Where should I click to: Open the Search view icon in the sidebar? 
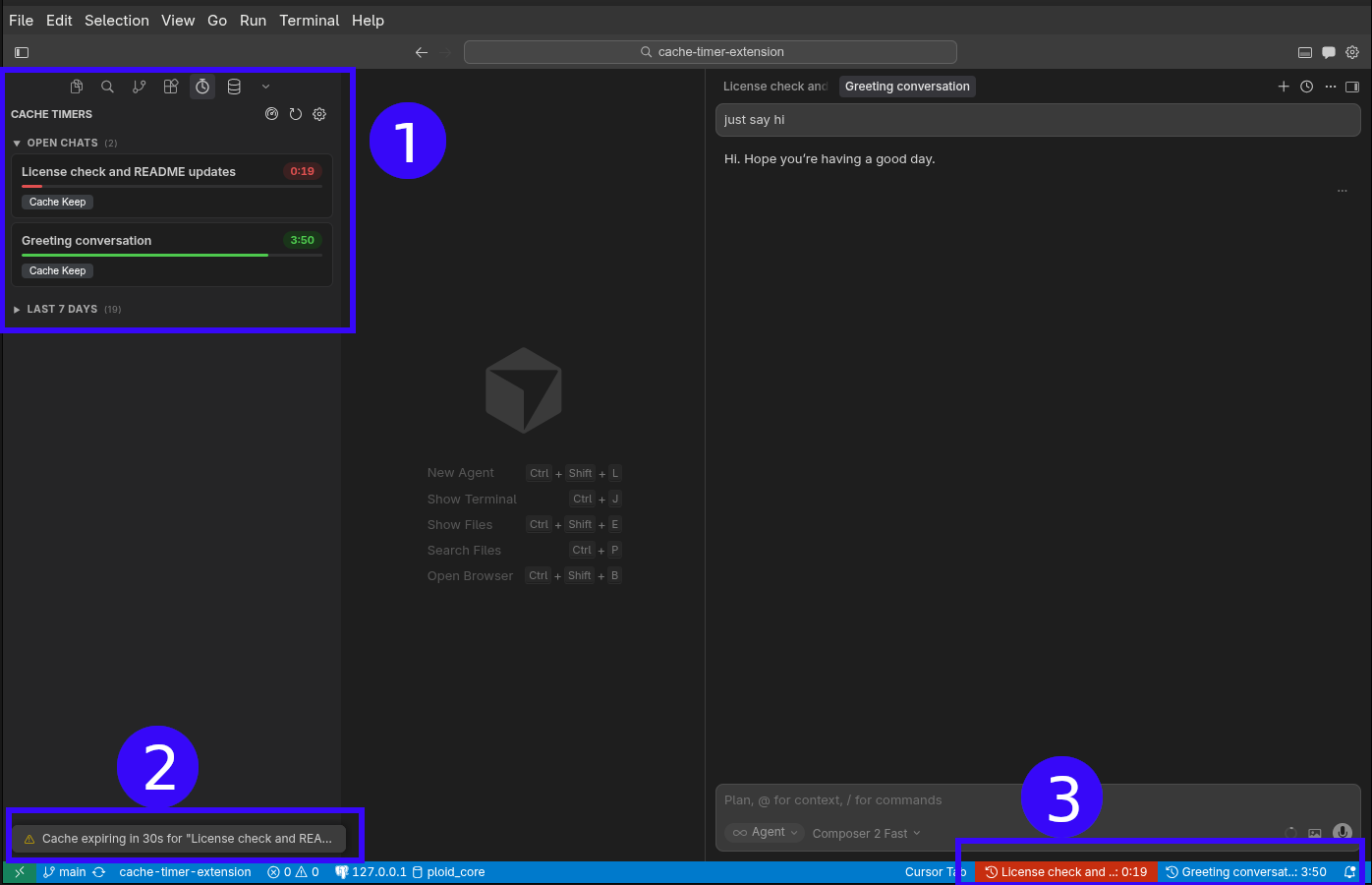[108, 87]
